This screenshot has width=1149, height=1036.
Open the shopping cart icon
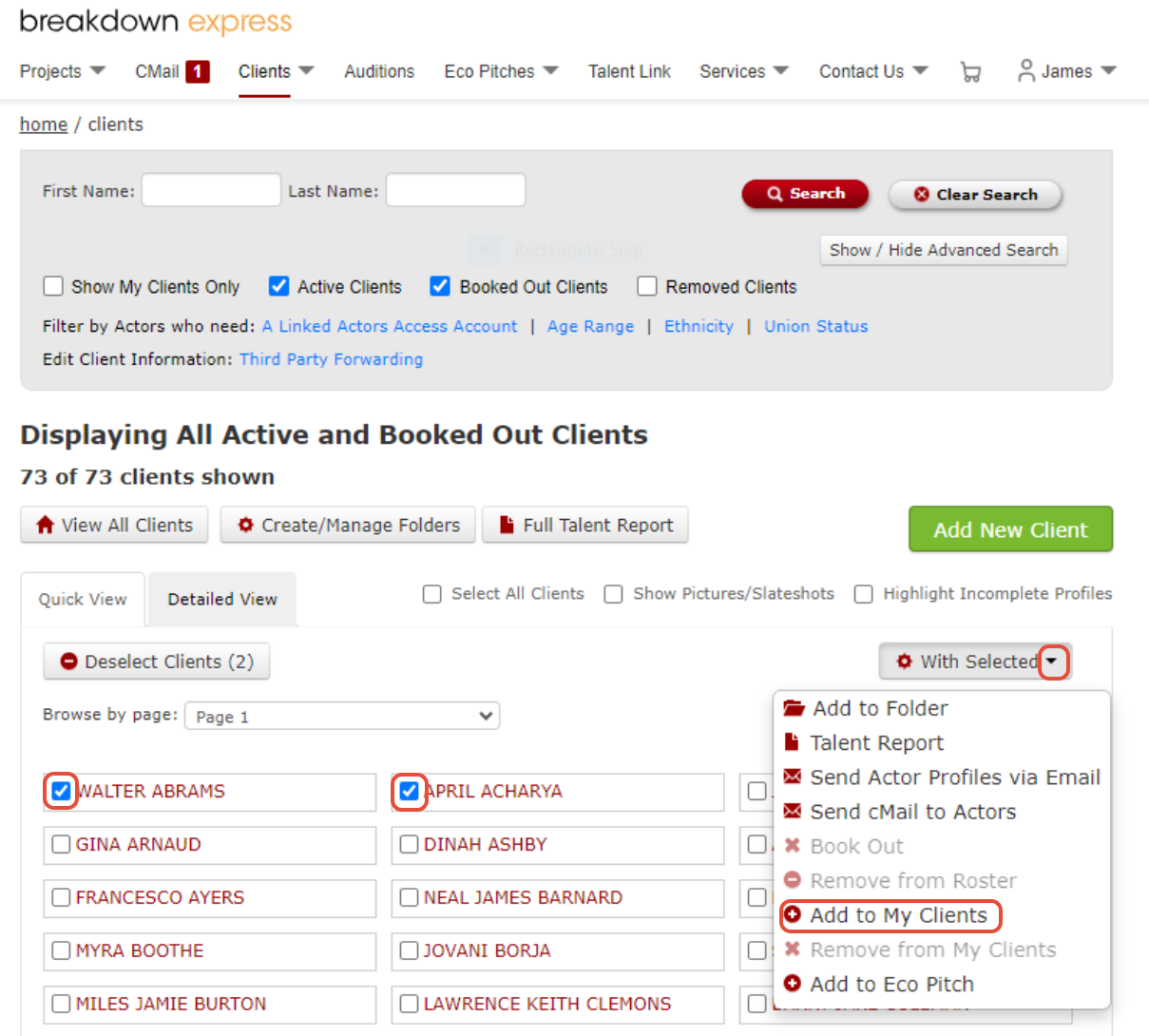(x=970, y=72)
